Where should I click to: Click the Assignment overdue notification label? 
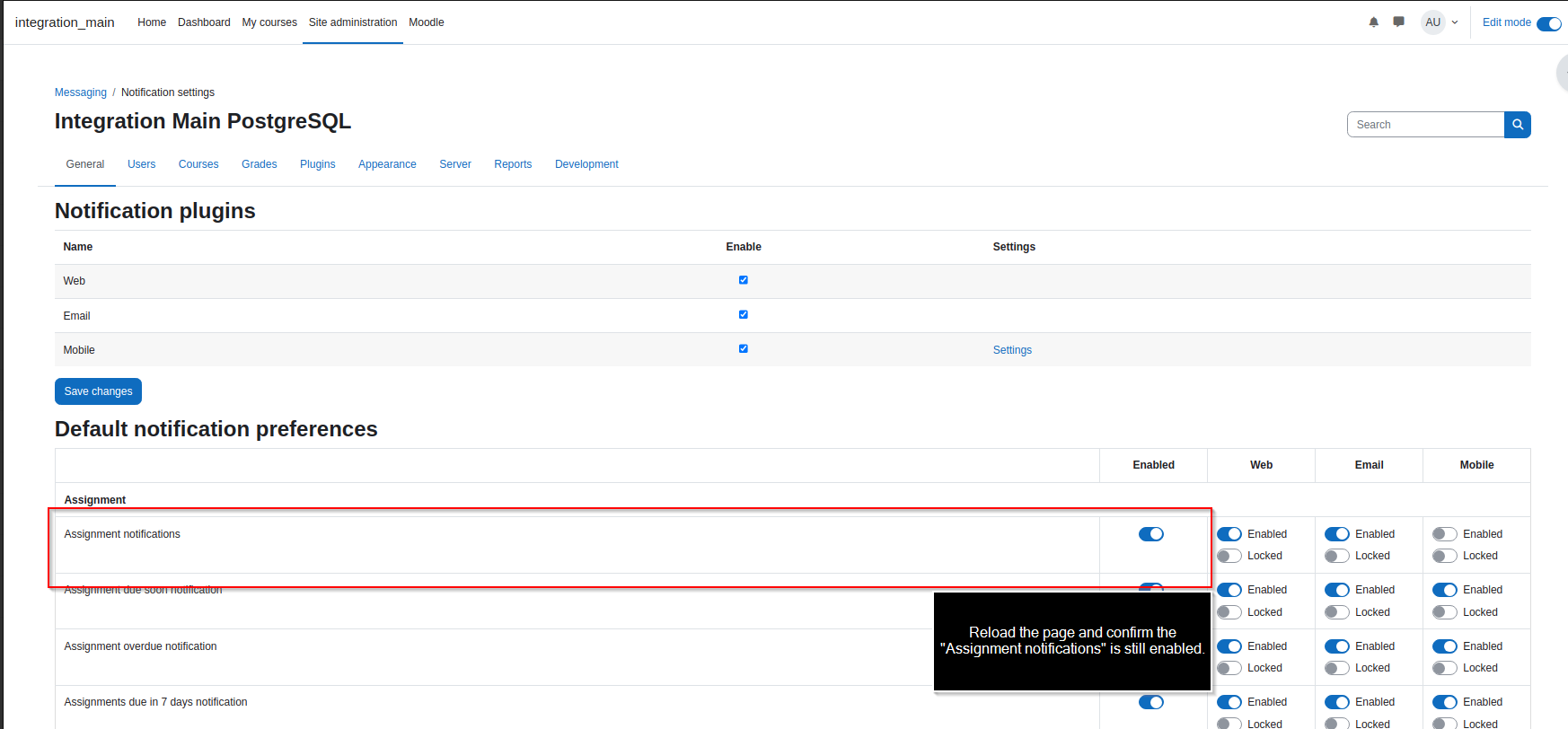click(140, 646)
